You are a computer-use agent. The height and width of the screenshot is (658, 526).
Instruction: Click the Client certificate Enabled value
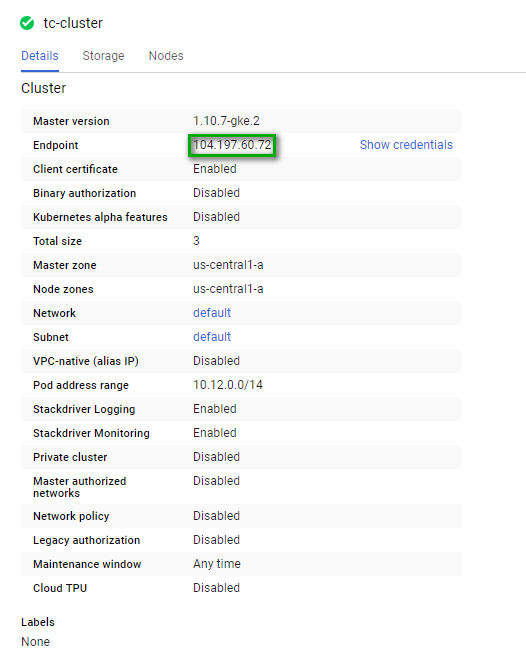click(x=215, y=169)
